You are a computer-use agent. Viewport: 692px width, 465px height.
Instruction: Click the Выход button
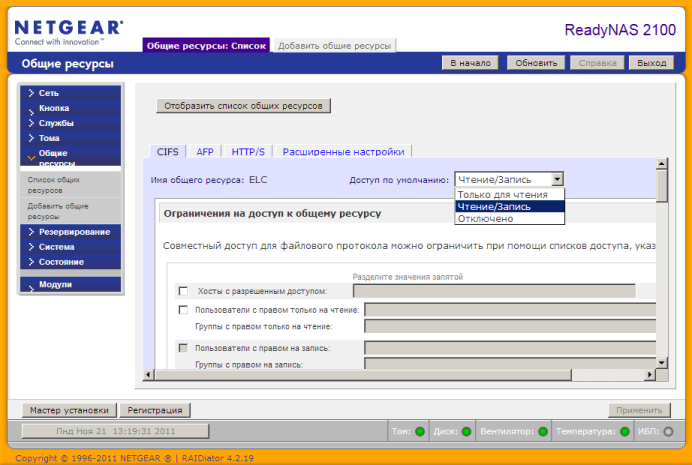(651, 63)
